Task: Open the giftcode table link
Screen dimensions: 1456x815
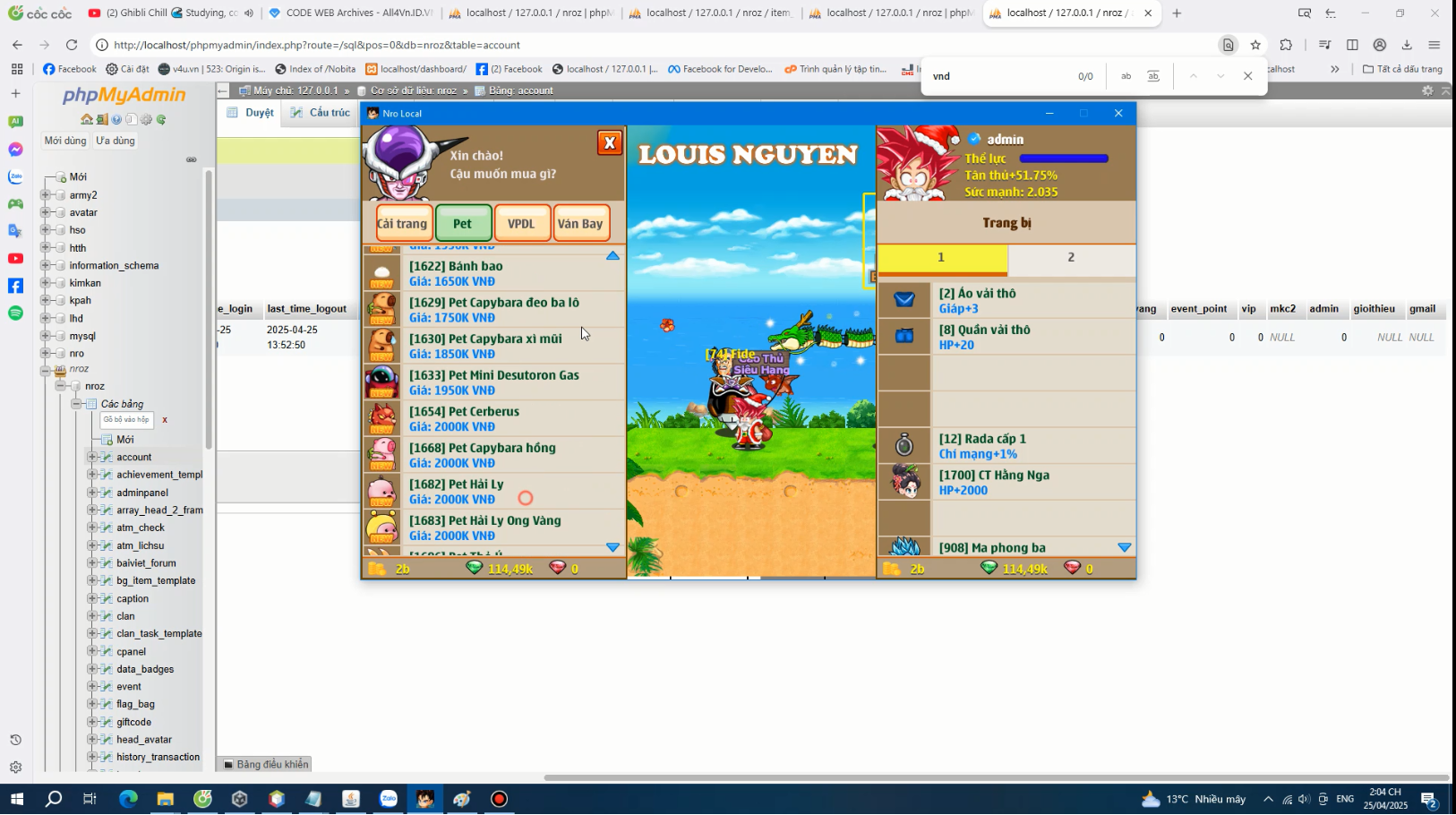Action: [x=134, y=722]
